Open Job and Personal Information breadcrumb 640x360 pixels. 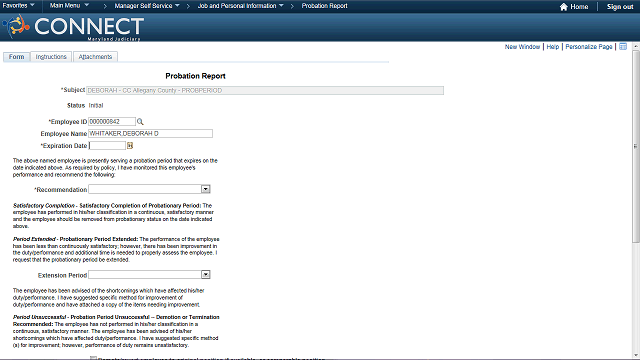tap(240, 6)
